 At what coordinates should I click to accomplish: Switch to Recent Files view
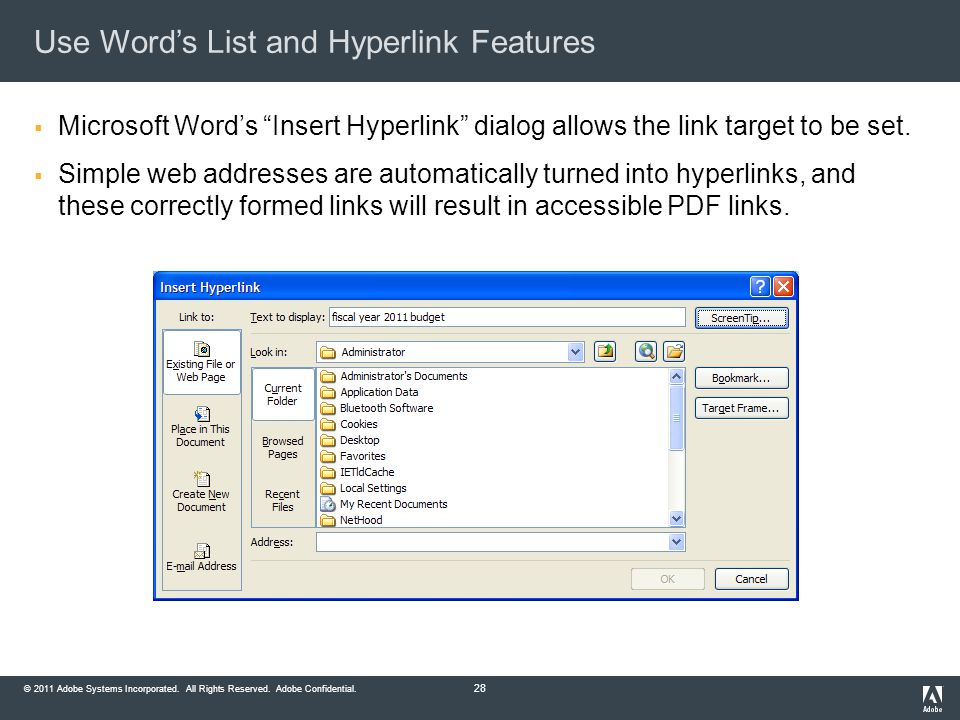pyautogui.click(x=283, y=500)
